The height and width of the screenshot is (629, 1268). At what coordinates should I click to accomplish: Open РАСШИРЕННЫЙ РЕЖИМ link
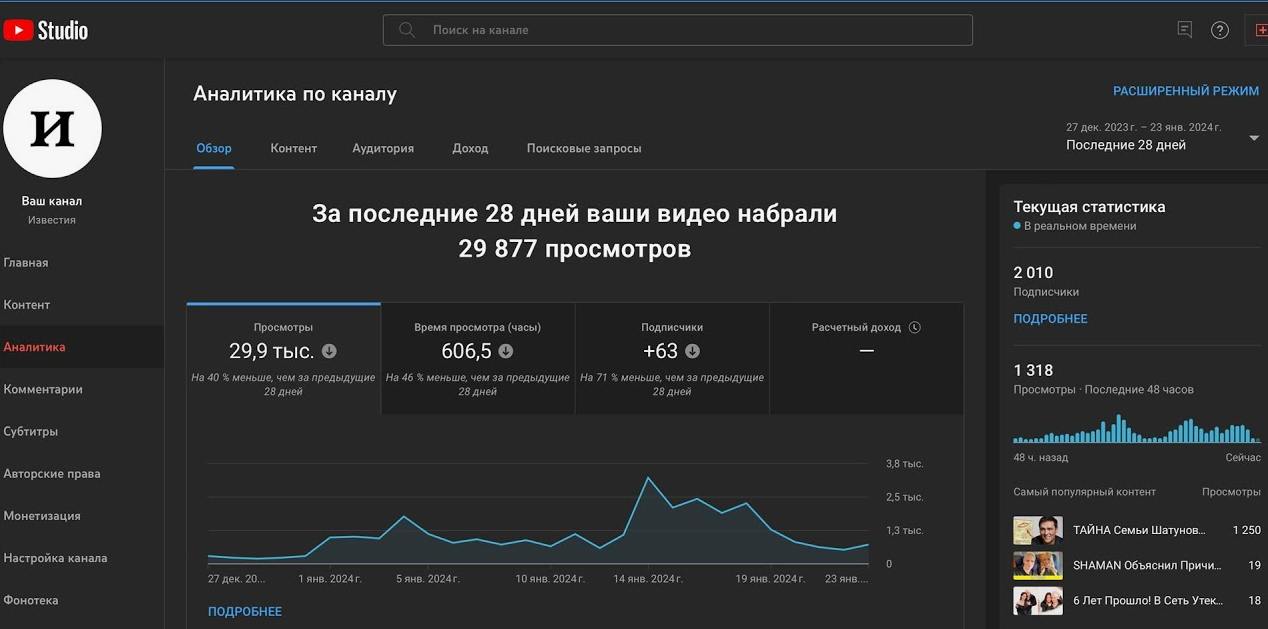click(1186, 90)
